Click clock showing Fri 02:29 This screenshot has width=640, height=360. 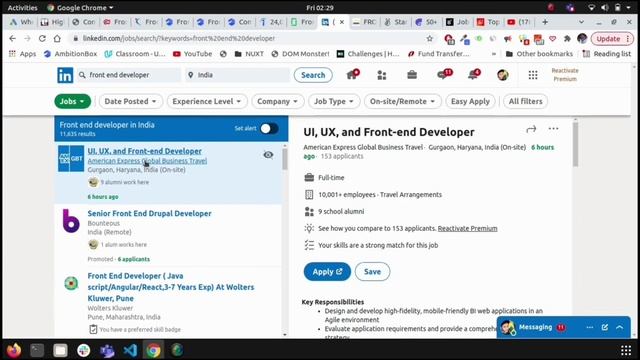(320, 7)
